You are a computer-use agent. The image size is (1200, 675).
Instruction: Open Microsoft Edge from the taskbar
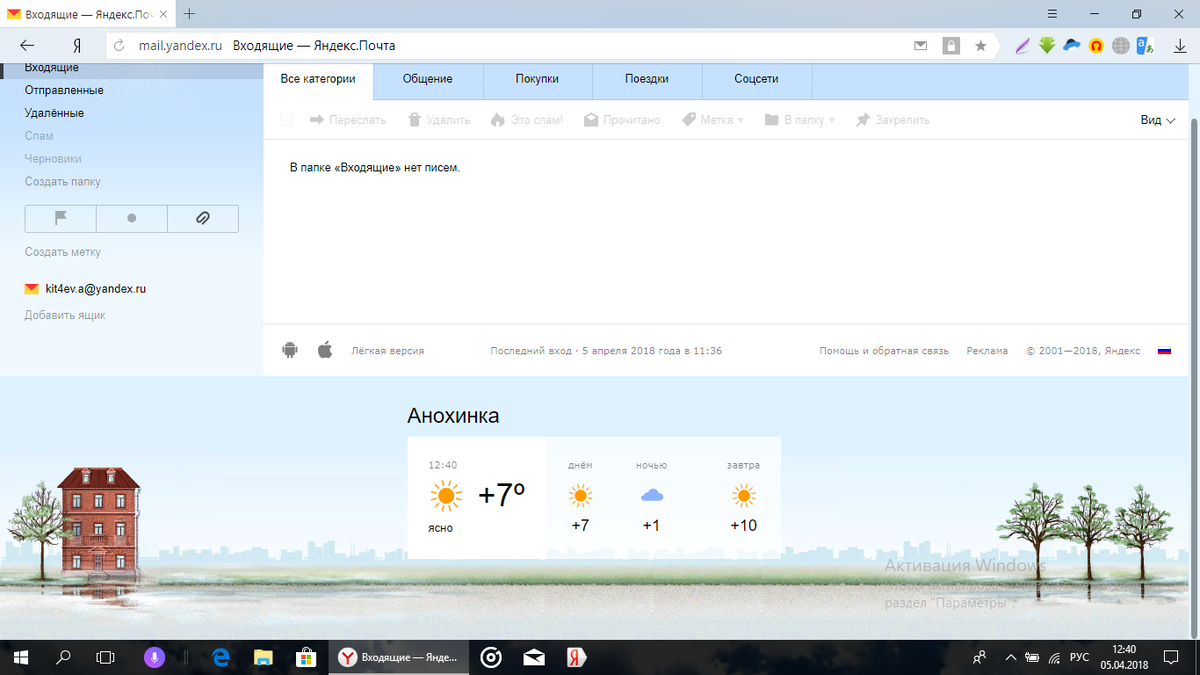tap(221, 657)
